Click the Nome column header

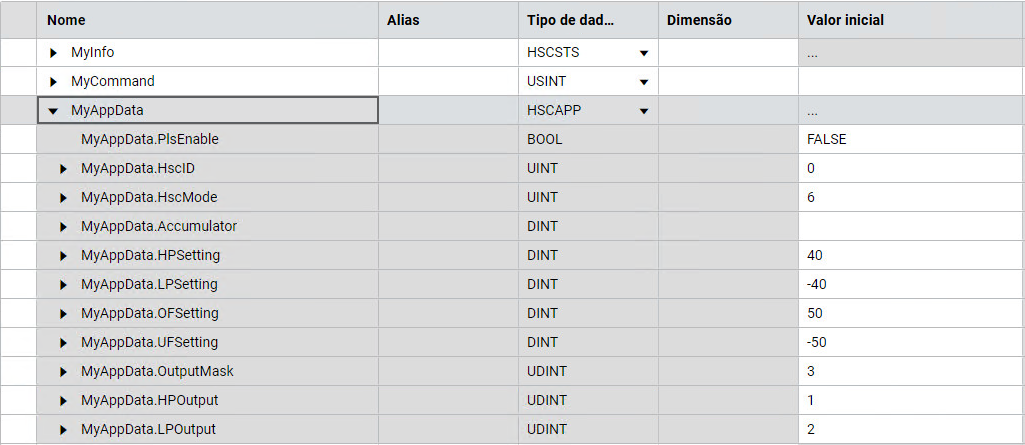point(66,20)
